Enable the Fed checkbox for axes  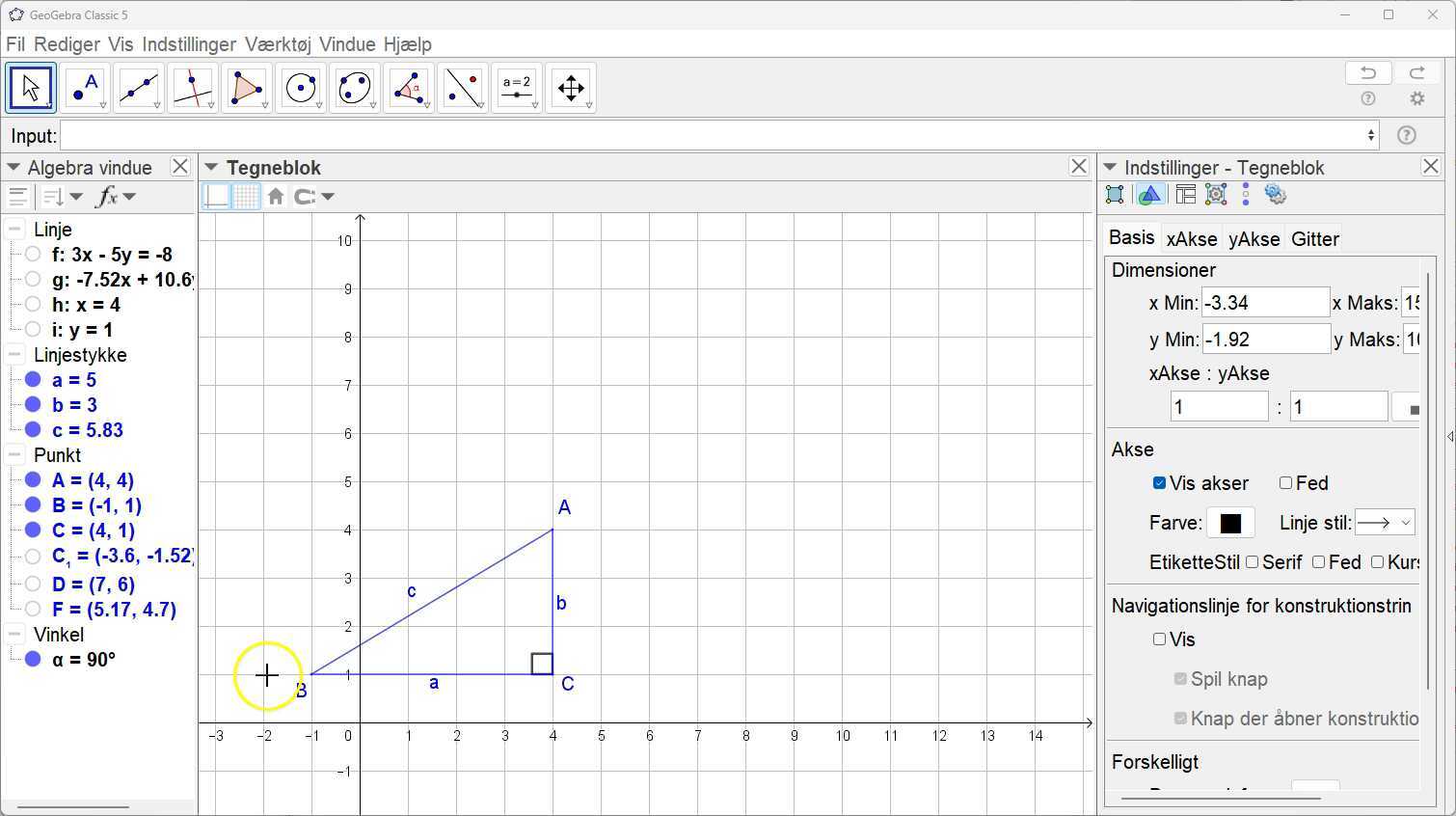[1285, 483]
